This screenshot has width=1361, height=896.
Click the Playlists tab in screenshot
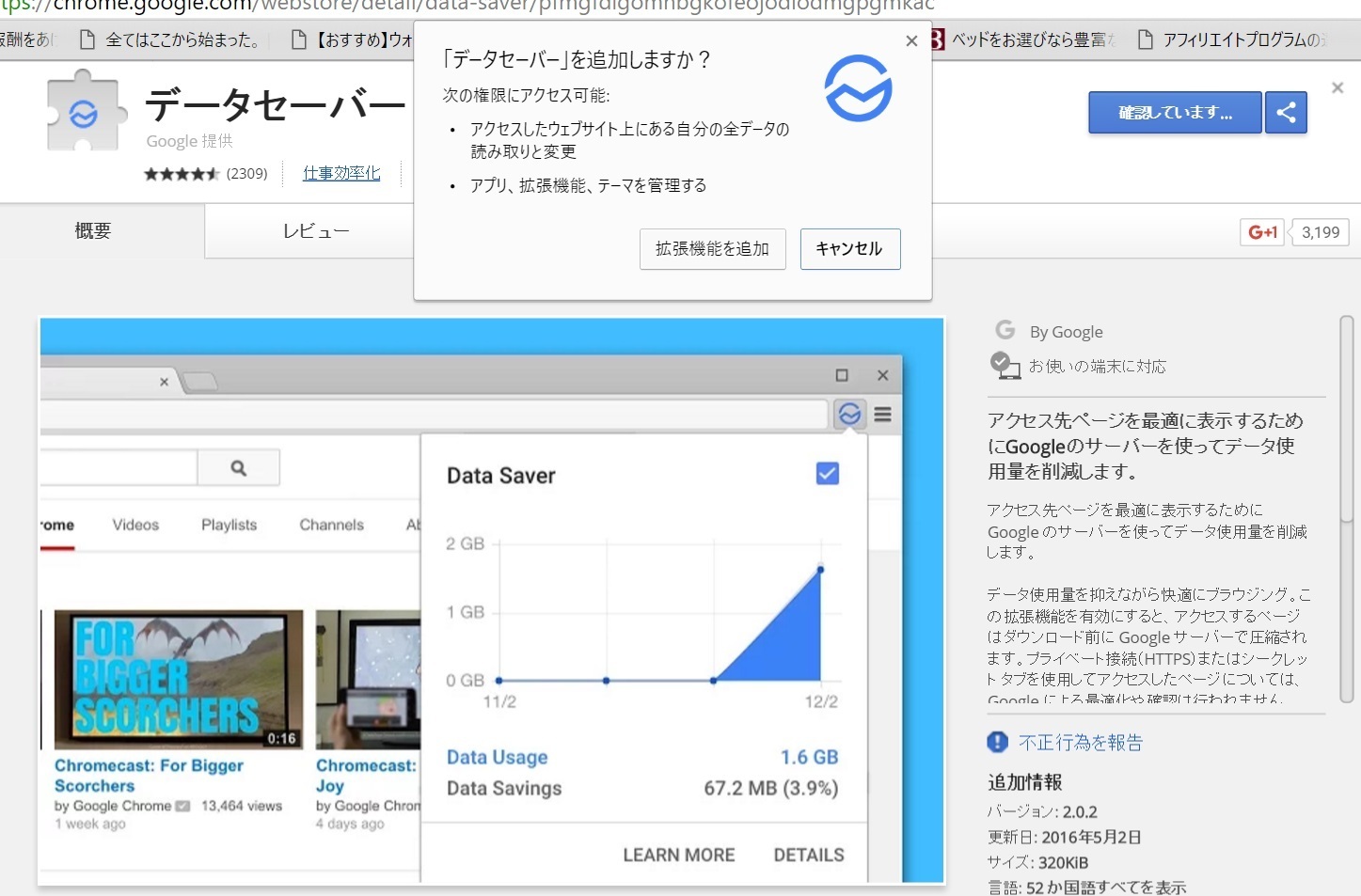pyautogui.click(x=229, y=525)
